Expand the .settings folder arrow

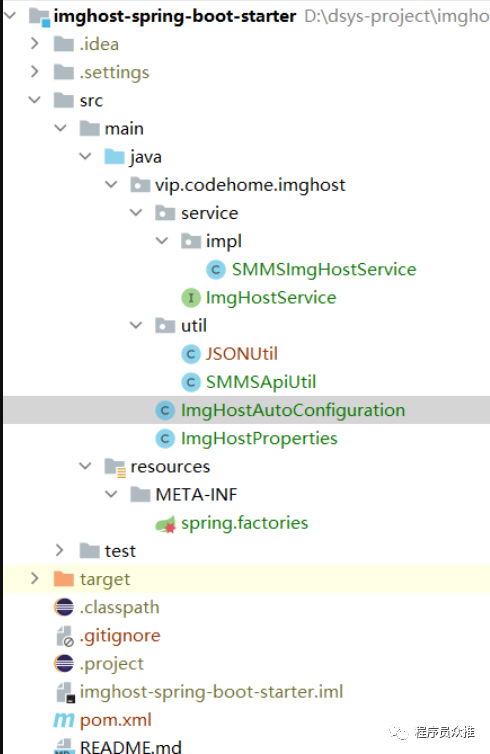pos(35,72)
